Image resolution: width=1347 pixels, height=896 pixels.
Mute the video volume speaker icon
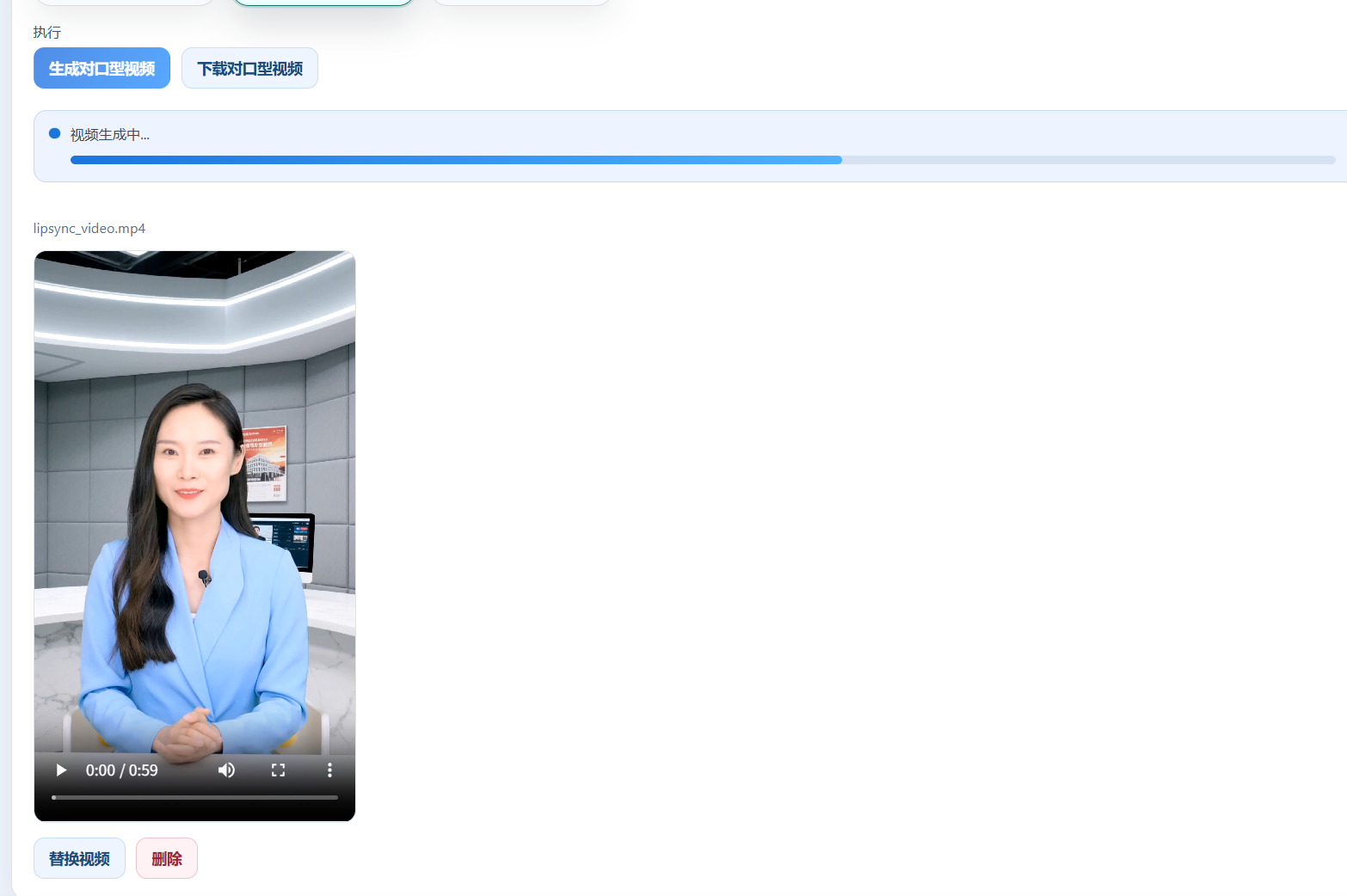click(x=226, y=770)
